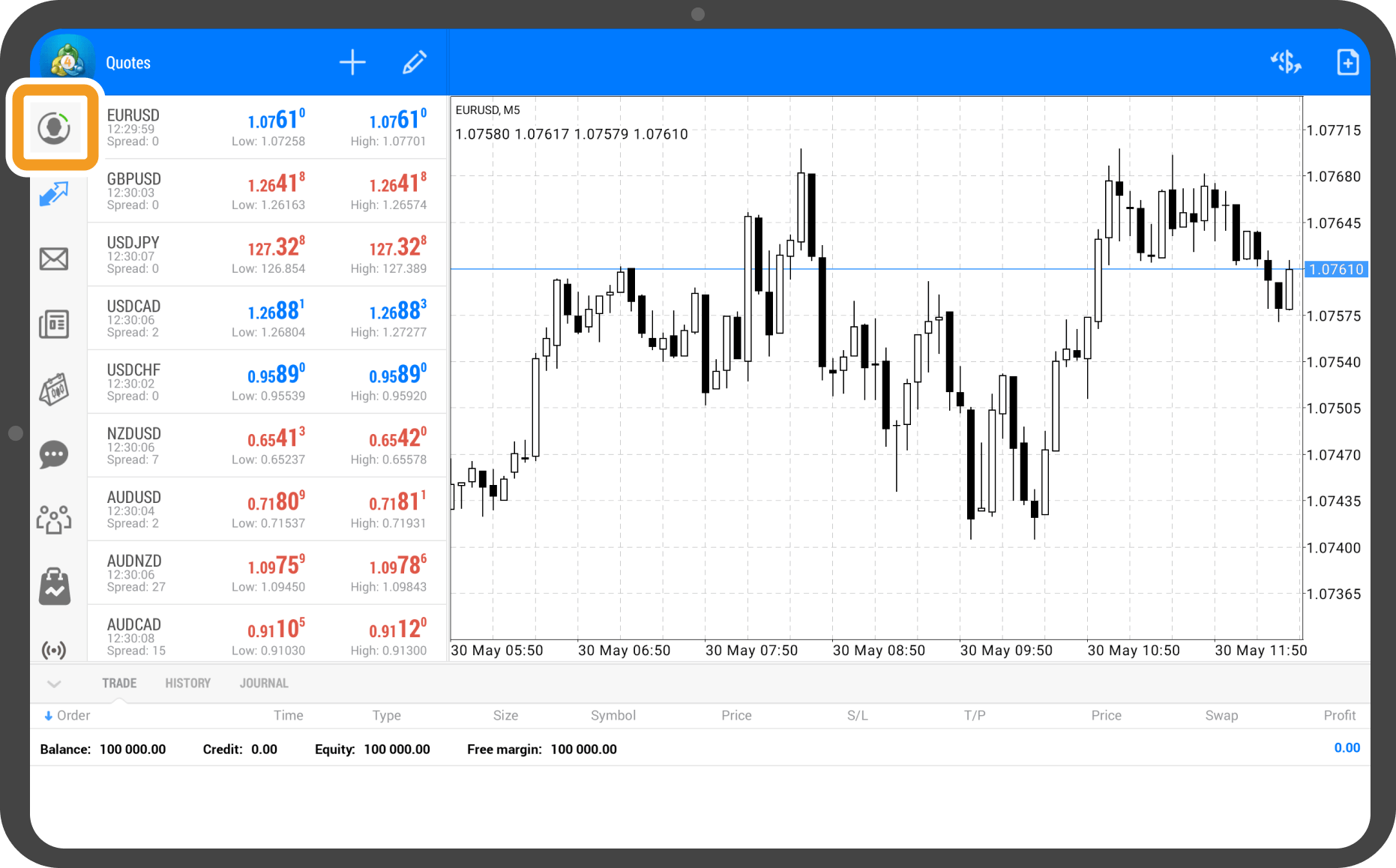The width and height of the screenshot is (1396, 868).
Task: Select the GBPUSD quote row
Action: coord(267,191)
